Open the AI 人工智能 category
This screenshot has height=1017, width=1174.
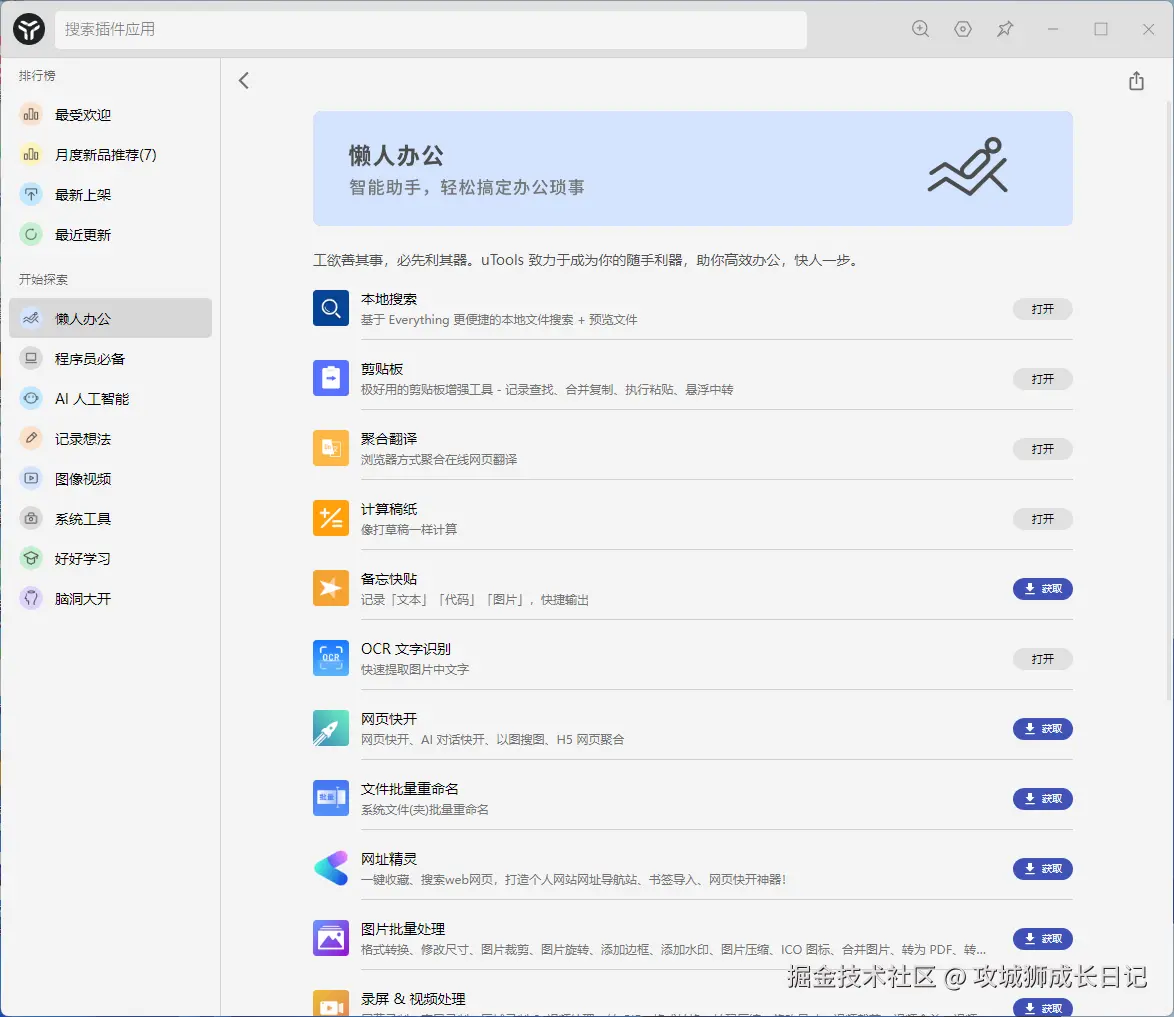pos(111,398)
